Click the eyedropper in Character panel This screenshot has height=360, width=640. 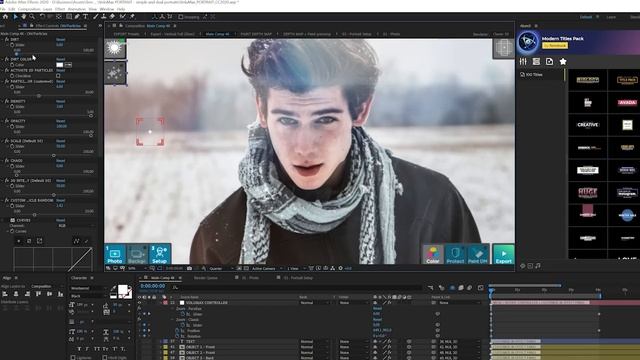coord(113,289)
